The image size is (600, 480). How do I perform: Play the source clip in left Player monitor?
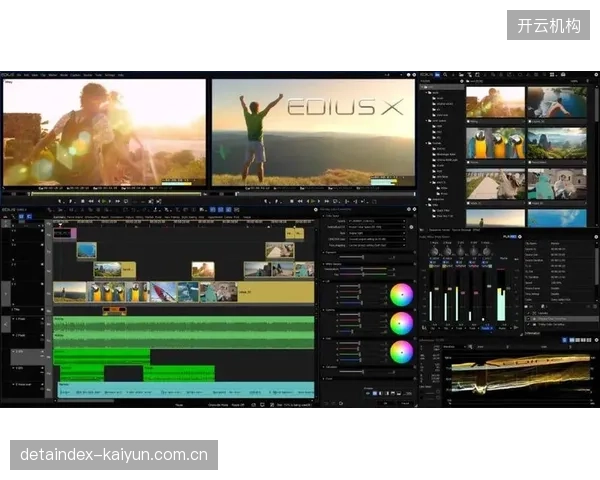click(x=104, y=201)
